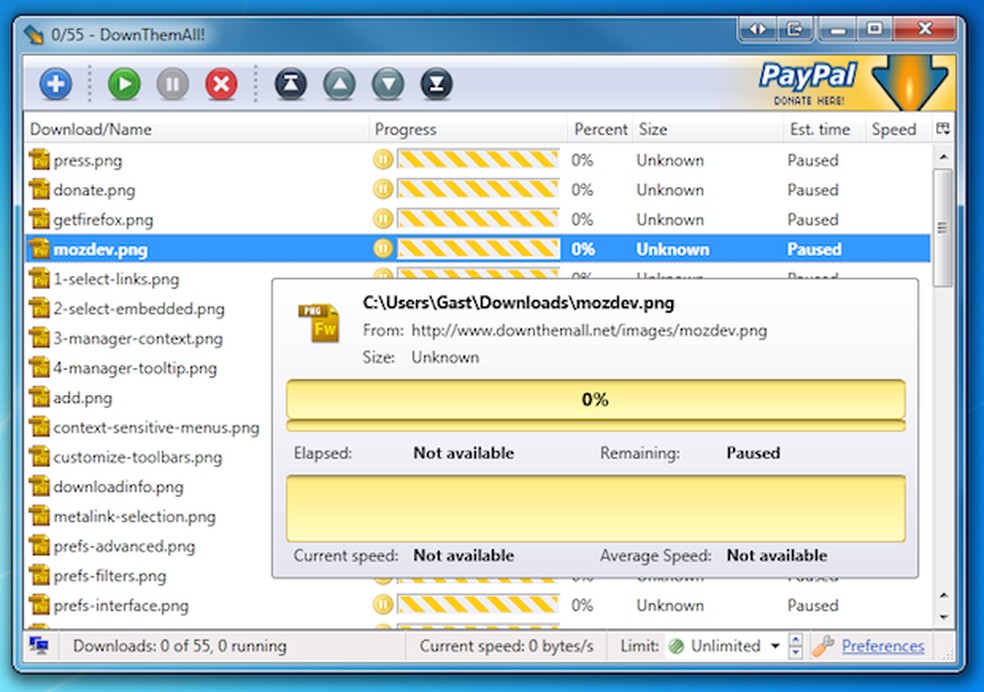Move selection to bottom of the queue
Viewport: 984px width, 692px height.
[437, 84]
